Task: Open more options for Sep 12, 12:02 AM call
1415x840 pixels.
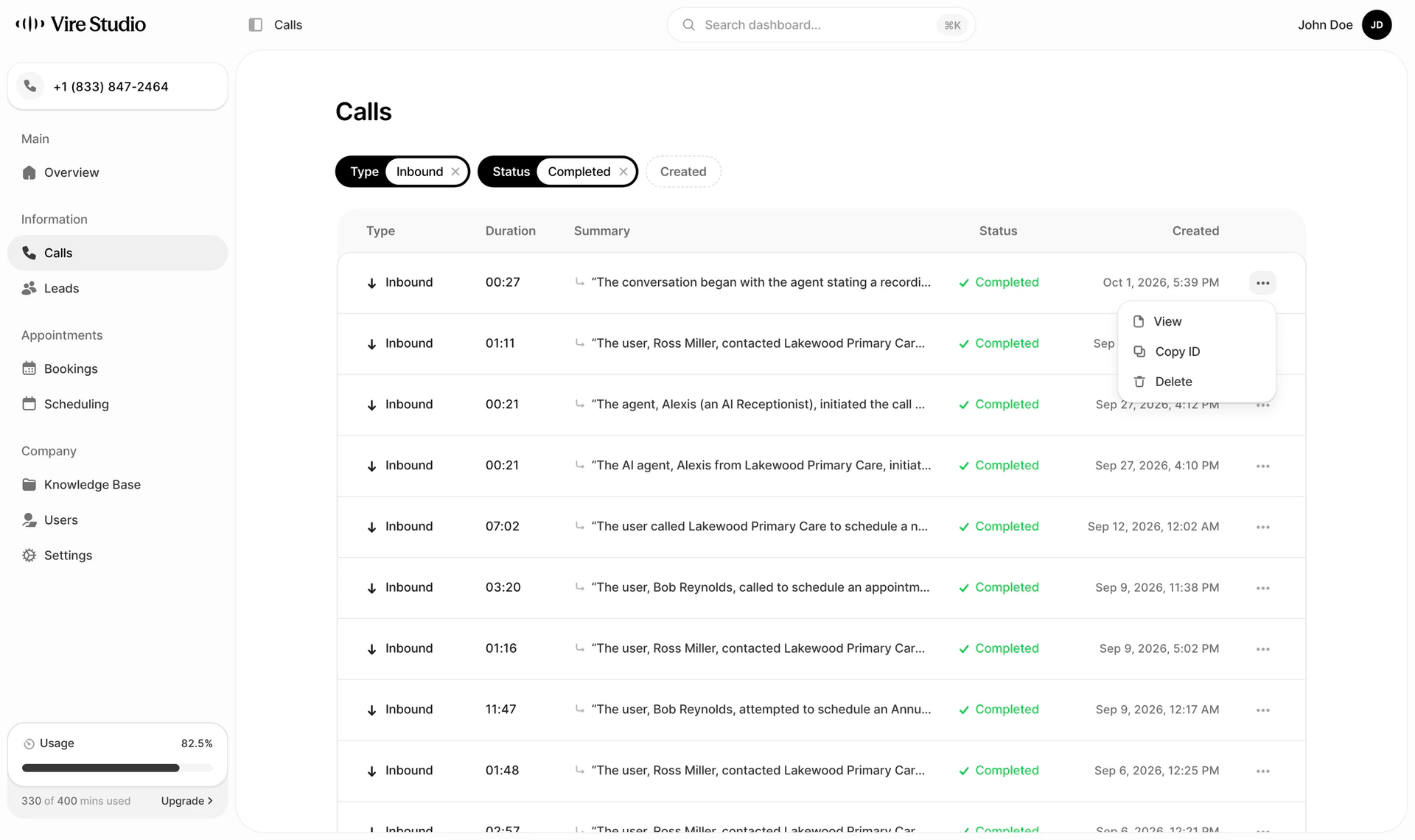Action: click(x=1262, y=527)
